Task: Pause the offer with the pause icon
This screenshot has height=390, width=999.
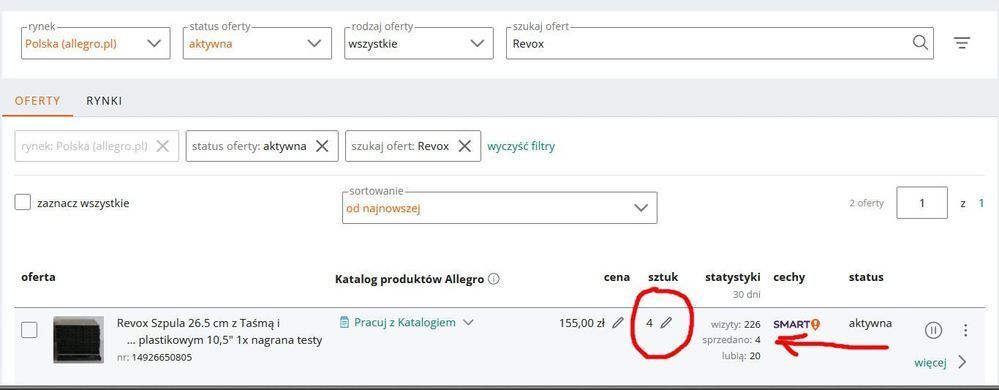Action: (933, 330)
